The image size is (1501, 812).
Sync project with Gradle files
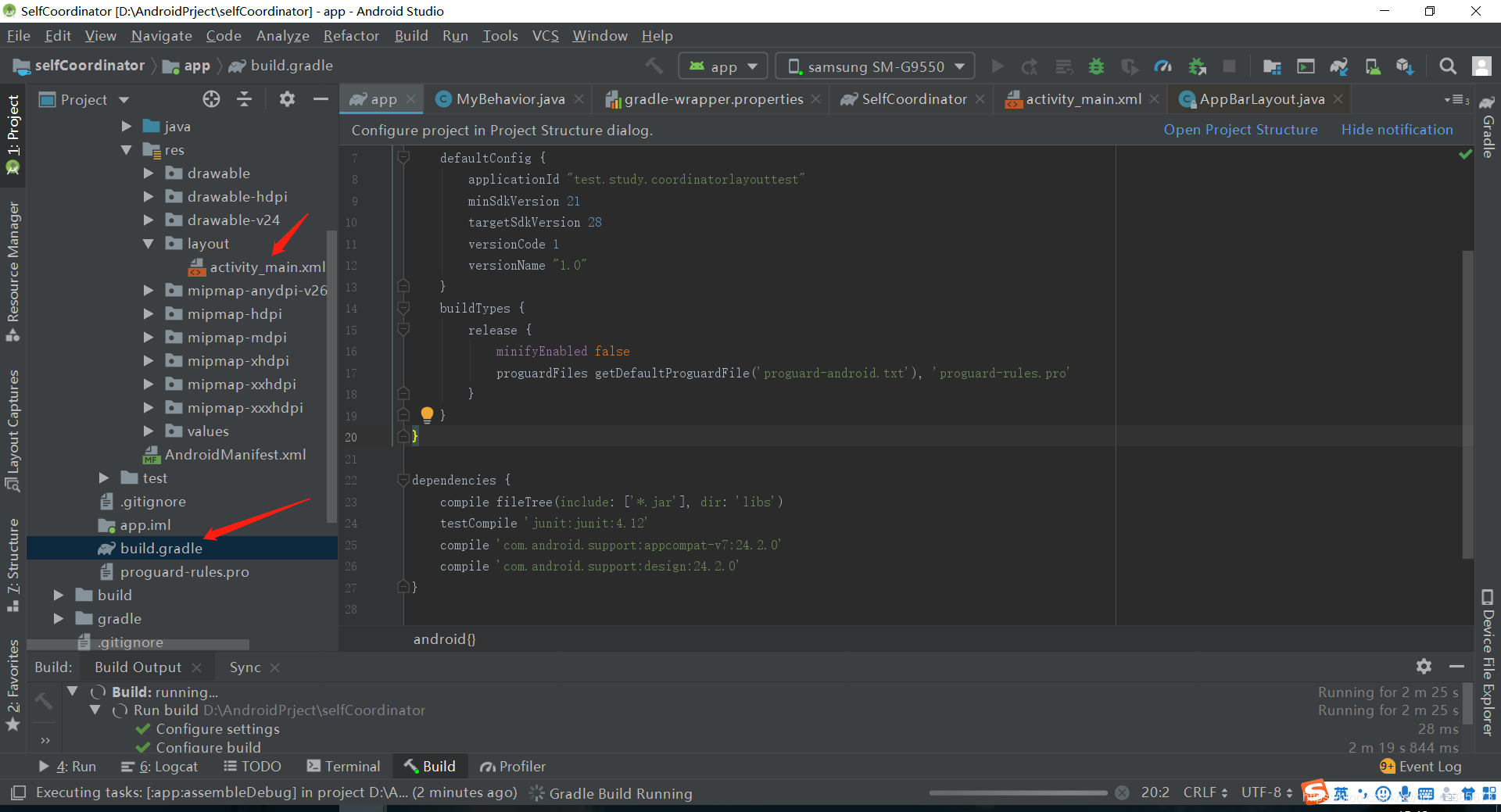tap(1339, 66)
